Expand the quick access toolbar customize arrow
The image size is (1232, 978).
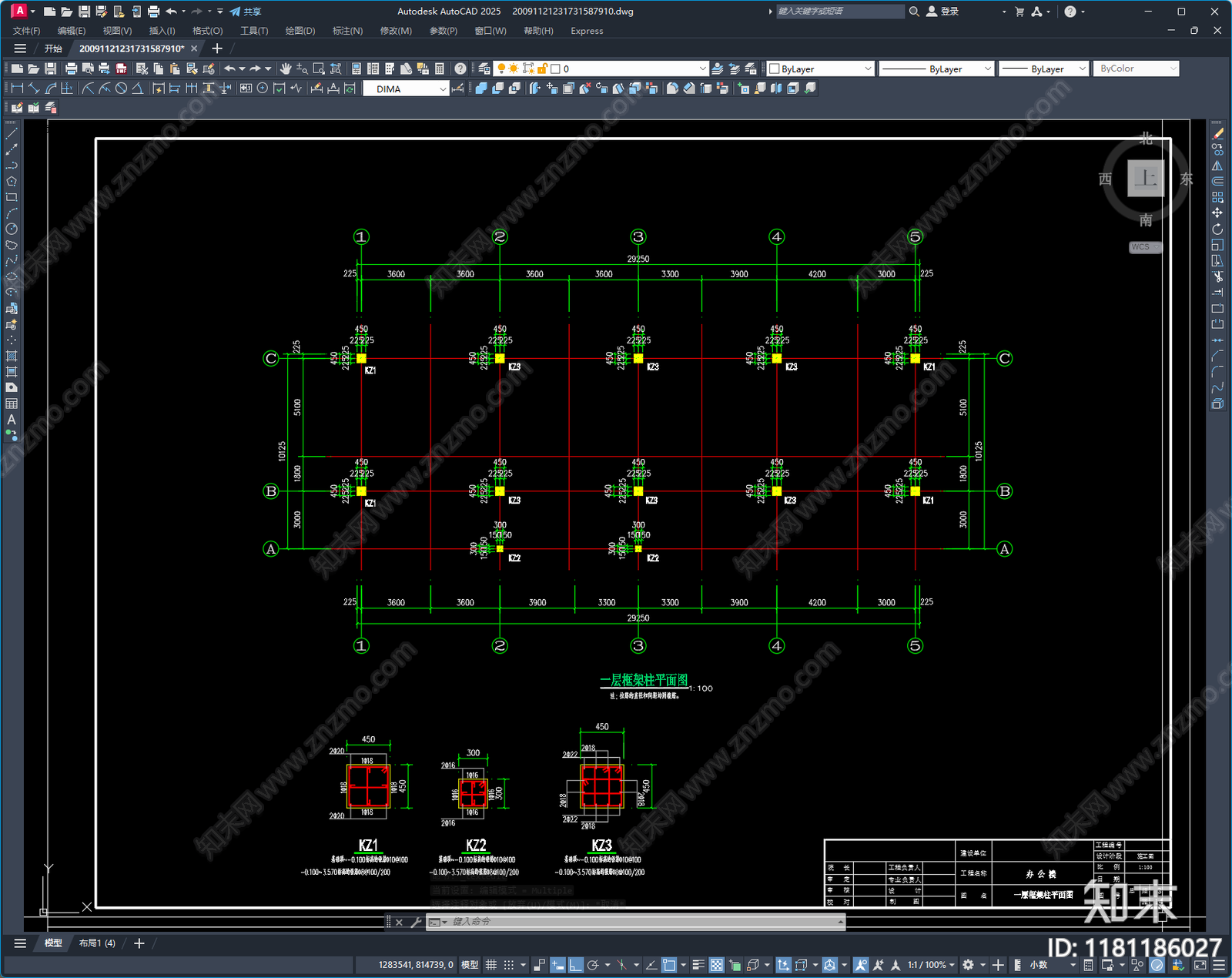(x=220, y=12)
